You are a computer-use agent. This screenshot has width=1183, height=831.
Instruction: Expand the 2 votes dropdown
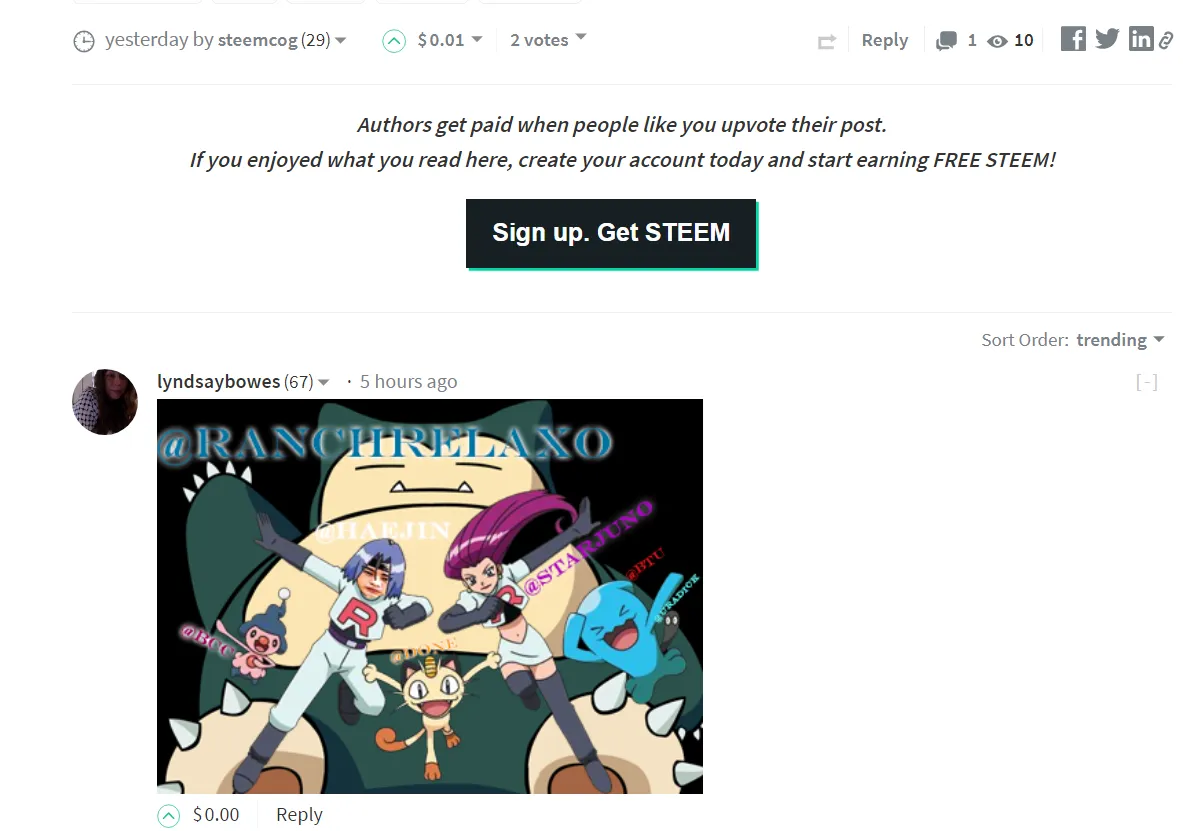[x=548, y=40]
